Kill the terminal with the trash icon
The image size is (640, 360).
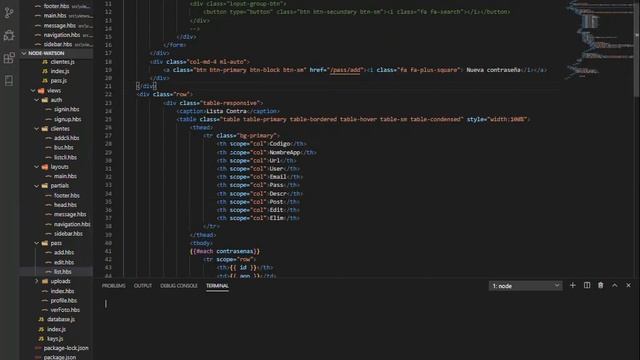click(x=600, y=285)
